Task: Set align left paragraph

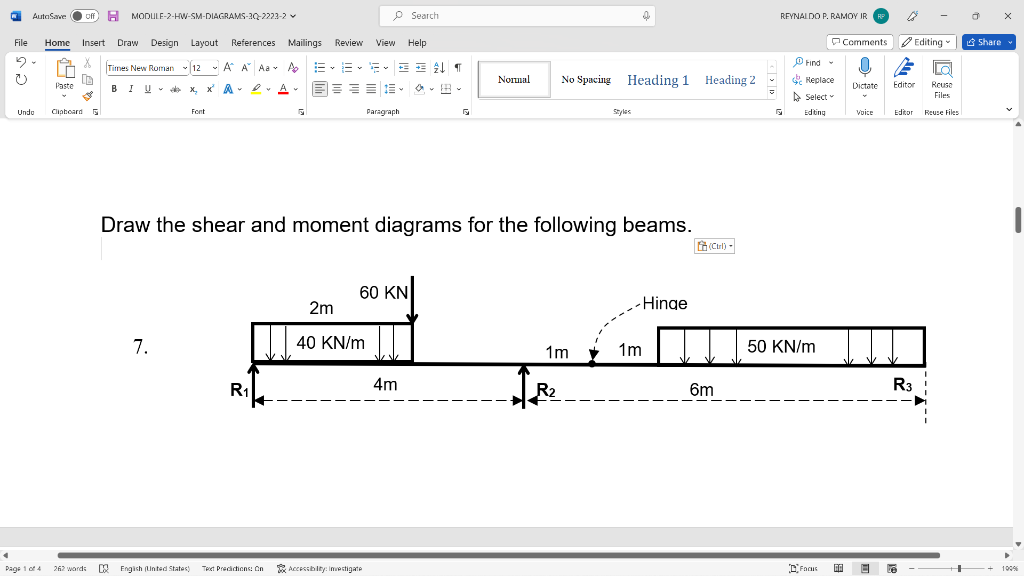Action: pos(319,89)
